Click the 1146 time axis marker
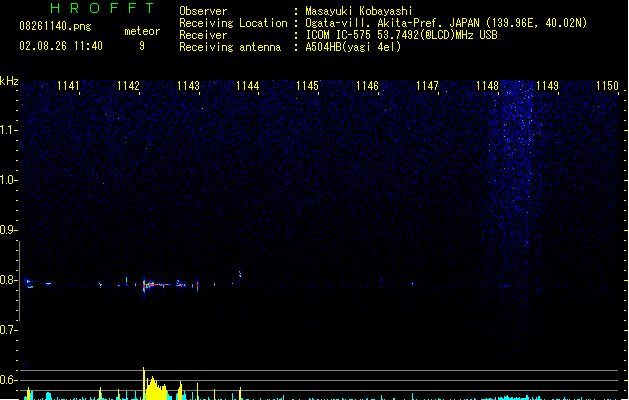 pyautogui.click(x=367, y=86)
